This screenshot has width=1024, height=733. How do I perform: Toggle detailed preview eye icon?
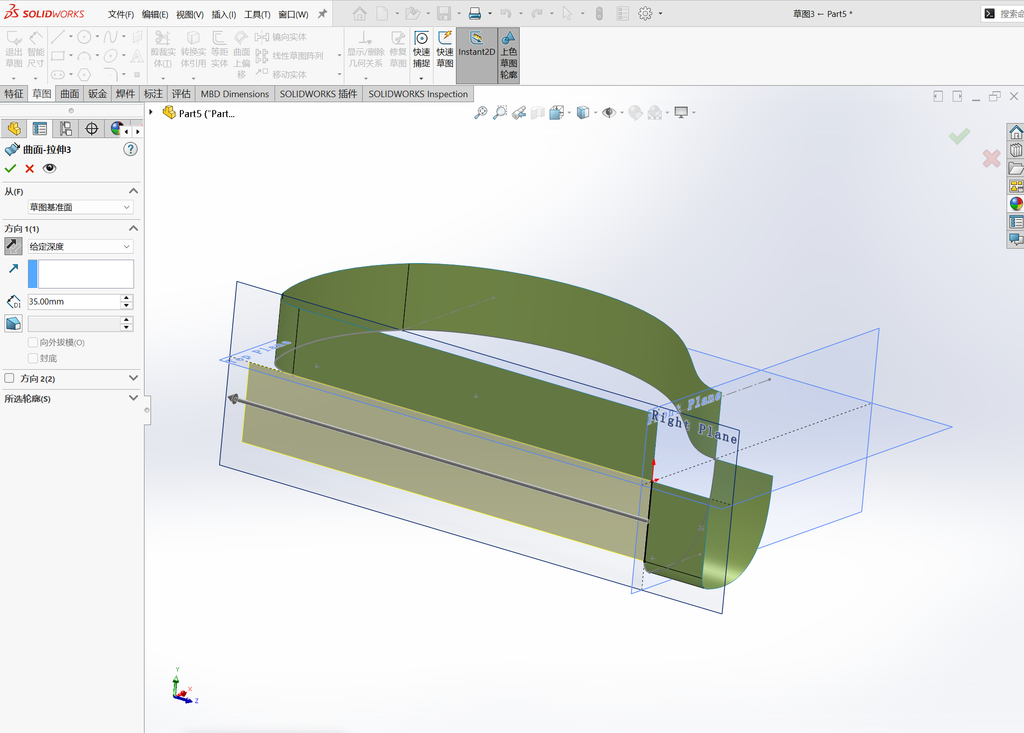point(50,169)
